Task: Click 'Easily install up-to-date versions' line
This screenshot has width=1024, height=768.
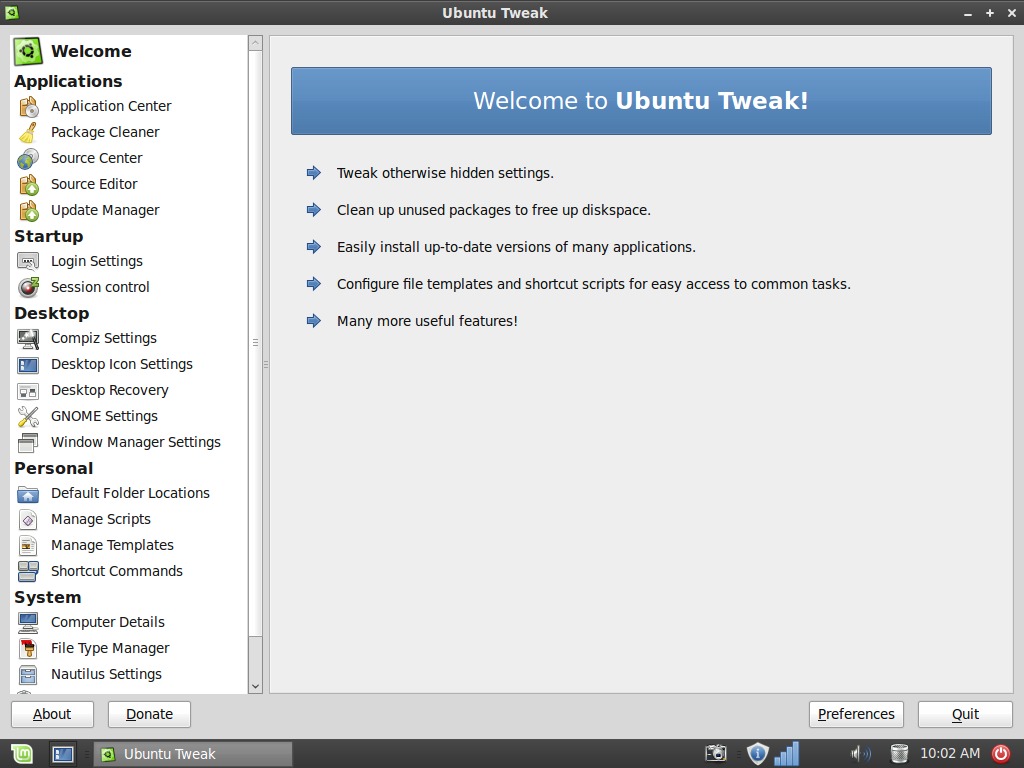Action: coord(516,248)
